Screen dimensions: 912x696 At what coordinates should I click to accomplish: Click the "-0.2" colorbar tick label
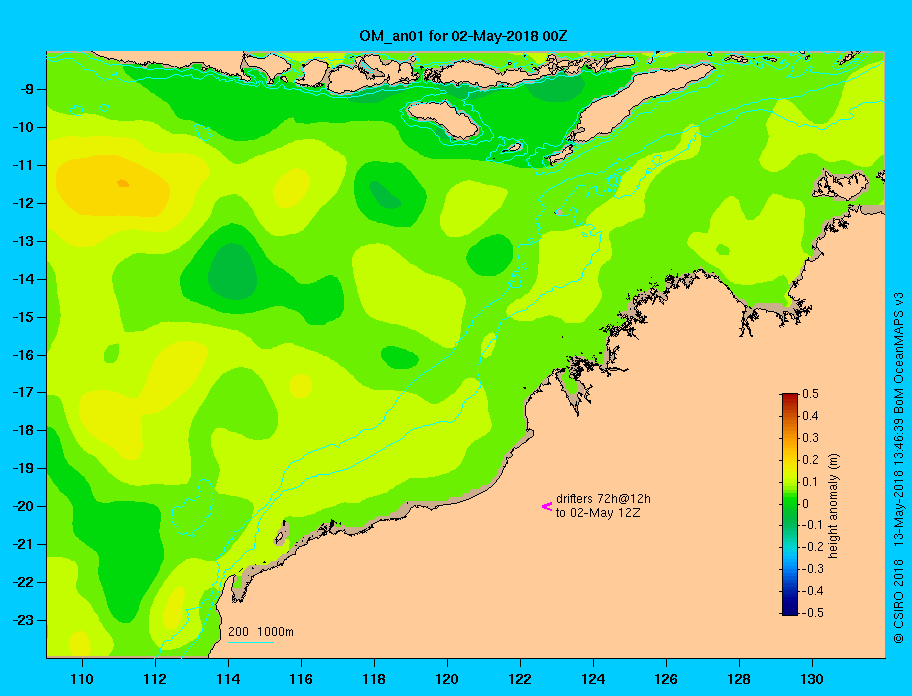pyautogui.click(x=813, y=547)
